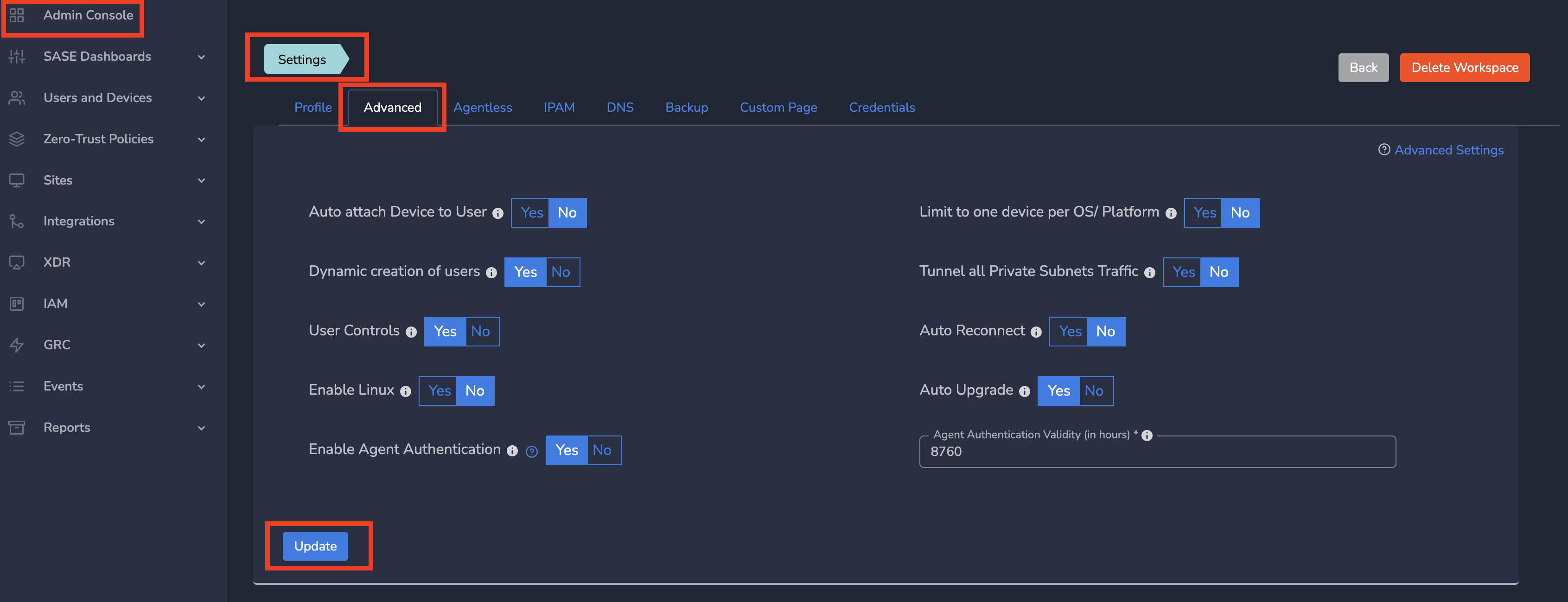Select the Sites monitor icon
This screenshot has width=1568, height=602.
coord(16,180)
